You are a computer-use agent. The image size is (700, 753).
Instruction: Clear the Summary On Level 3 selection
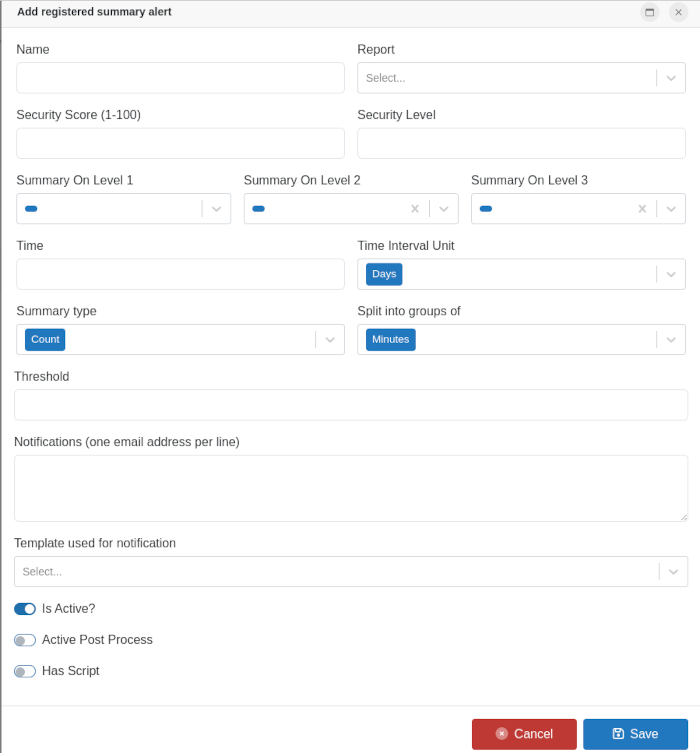(642, 209)
